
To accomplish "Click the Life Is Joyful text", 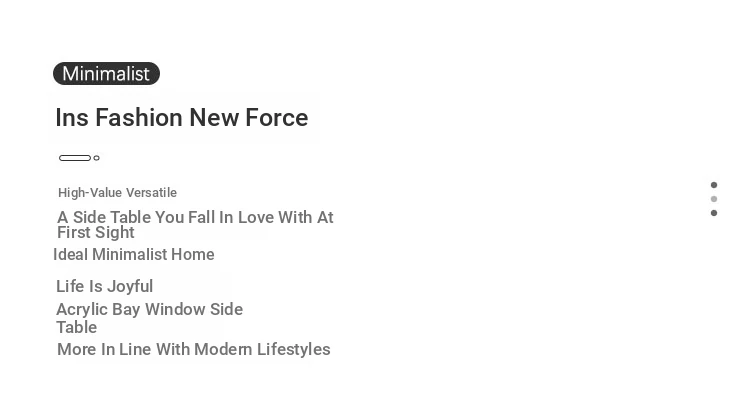I will [x=105, y=286].
